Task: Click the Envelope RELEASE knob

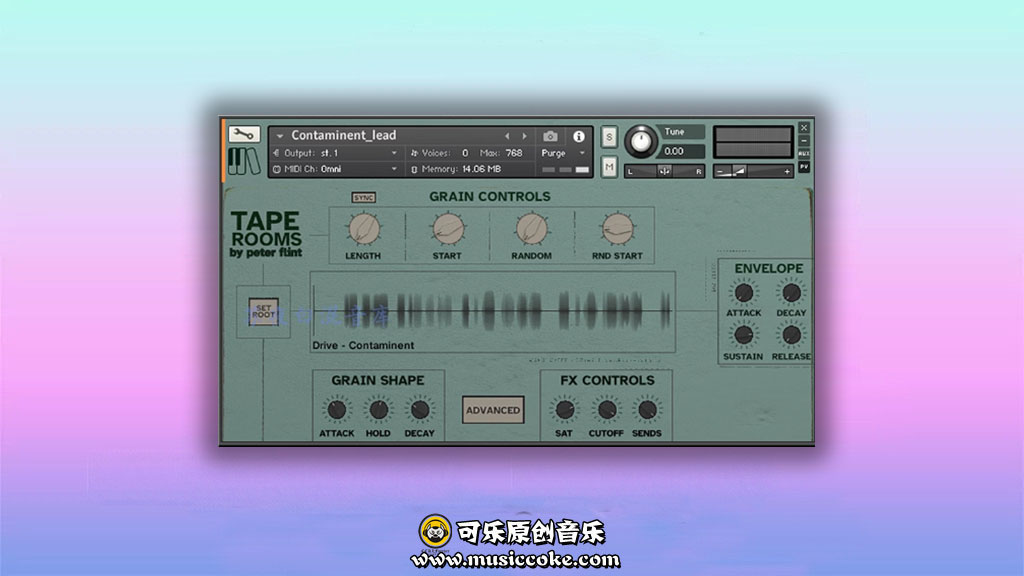Action: pos(791,336)
